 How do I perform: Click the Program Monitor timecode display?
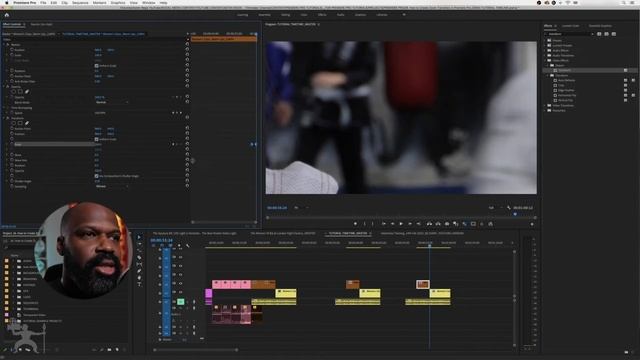click(x=277, y=208)
